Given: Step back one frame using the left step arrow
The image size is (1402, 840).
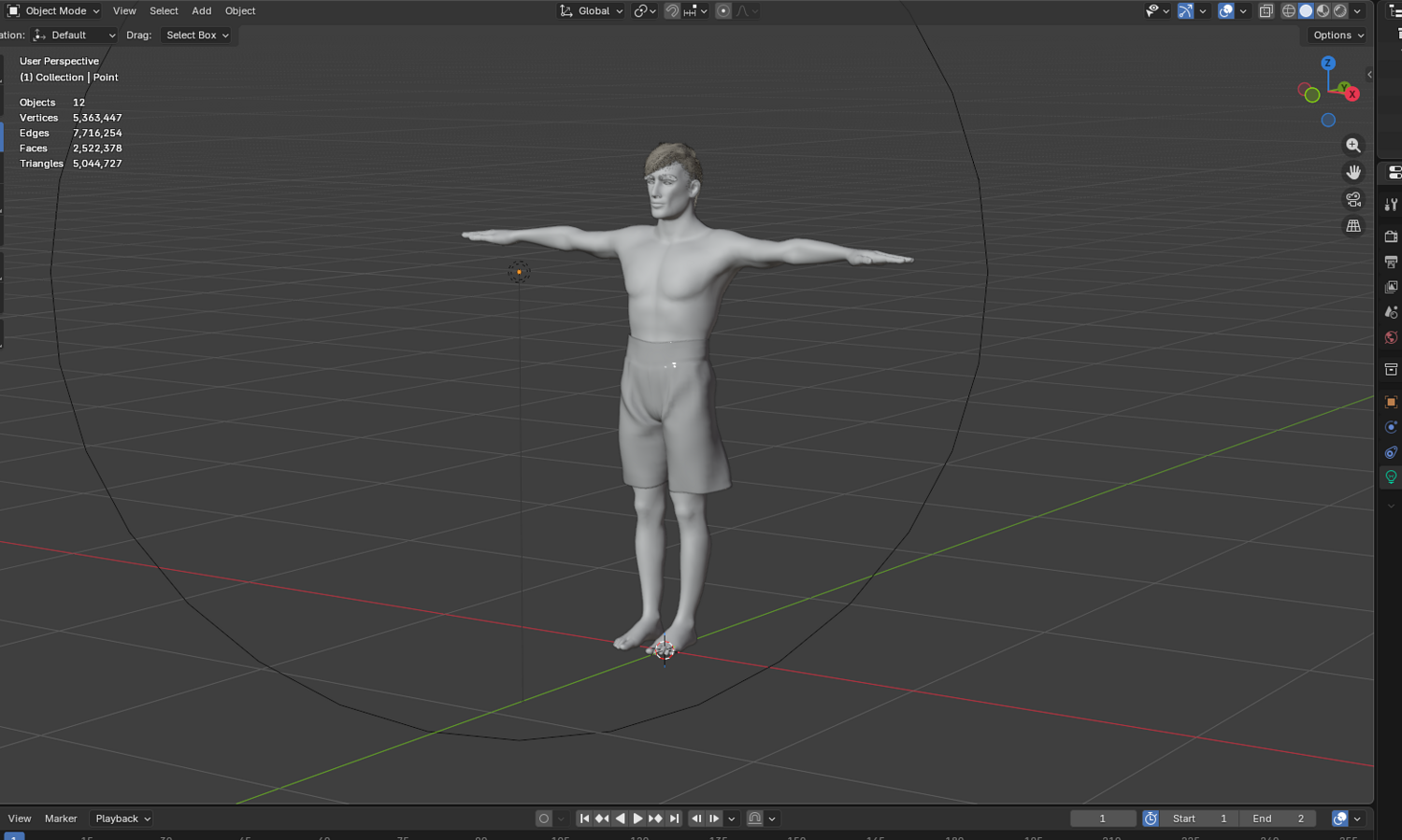Looking at the screenshot, I should [x=696, y=819].
